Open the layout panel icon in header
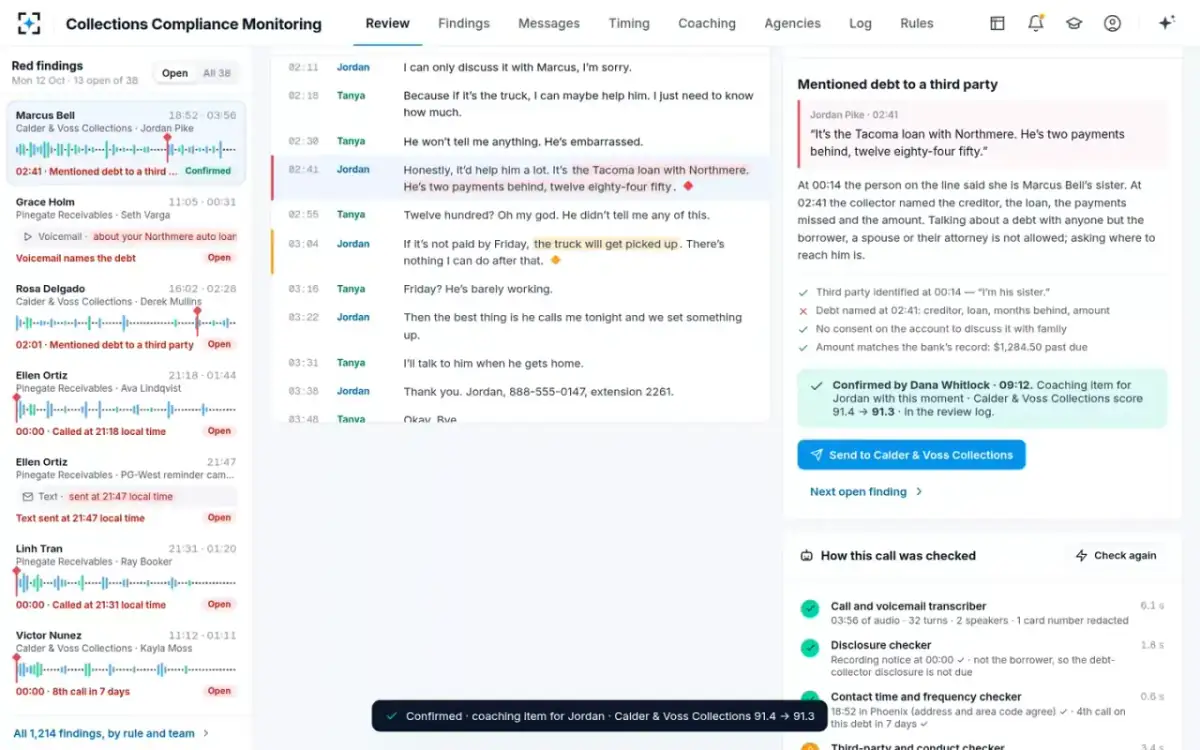The height and width of the screenshot is (750, 1200). pyautogui.click(x=997, y=23)
